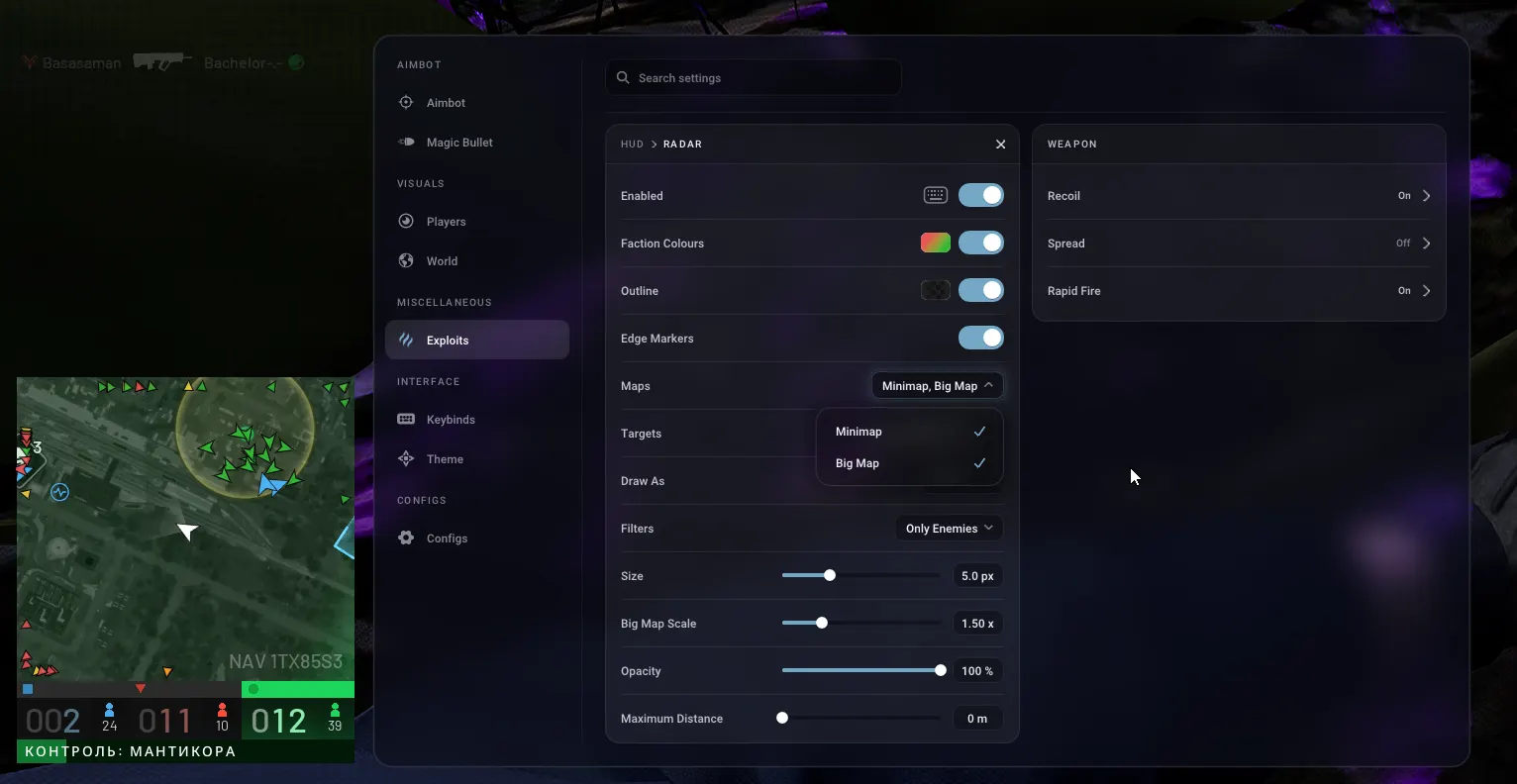The width and height of the screenshot is (1517, 784).
Task: Open the Outline colour swatch
Action: click(936, 290)
